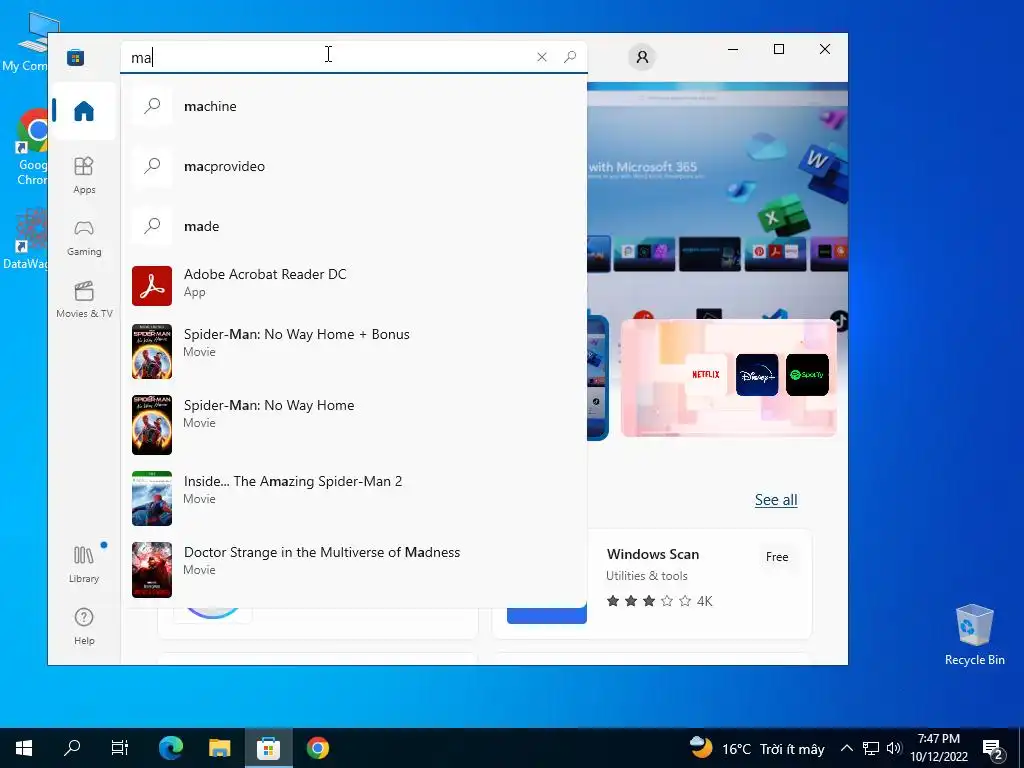Screen dimensions: 1024x768
Task: Open Spider-Man: No Way Home + Bonus
Action: [x=353, y=351]
